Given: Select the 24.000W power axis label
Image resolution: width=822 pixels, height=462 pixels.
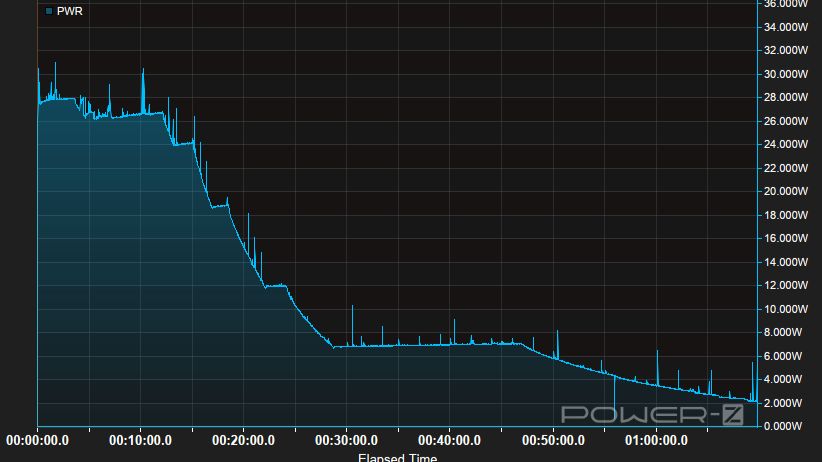Looking at the screenshot, I should pyautogui.click(x=785, y=144).
